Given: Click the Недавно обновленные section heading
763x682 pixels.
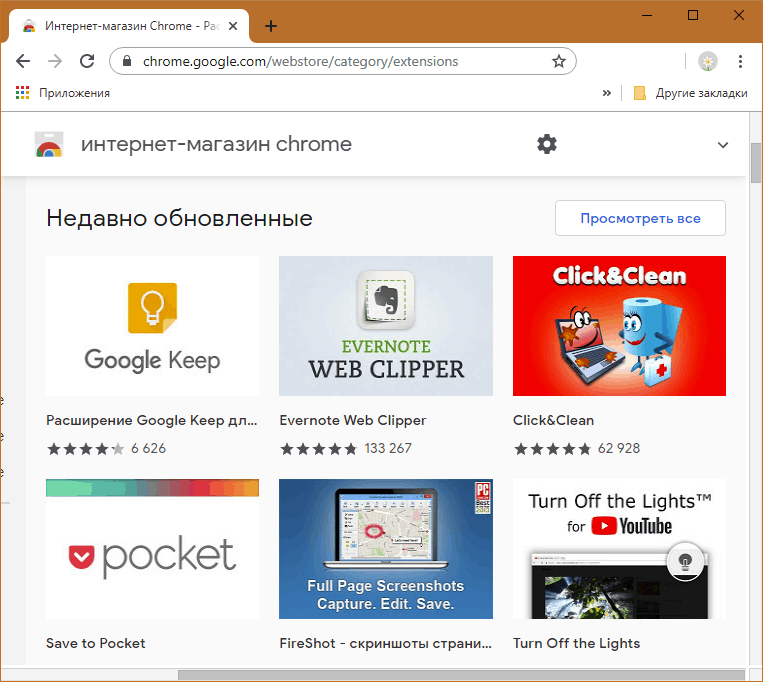Looking at the screenshot, I should (179, 218).
